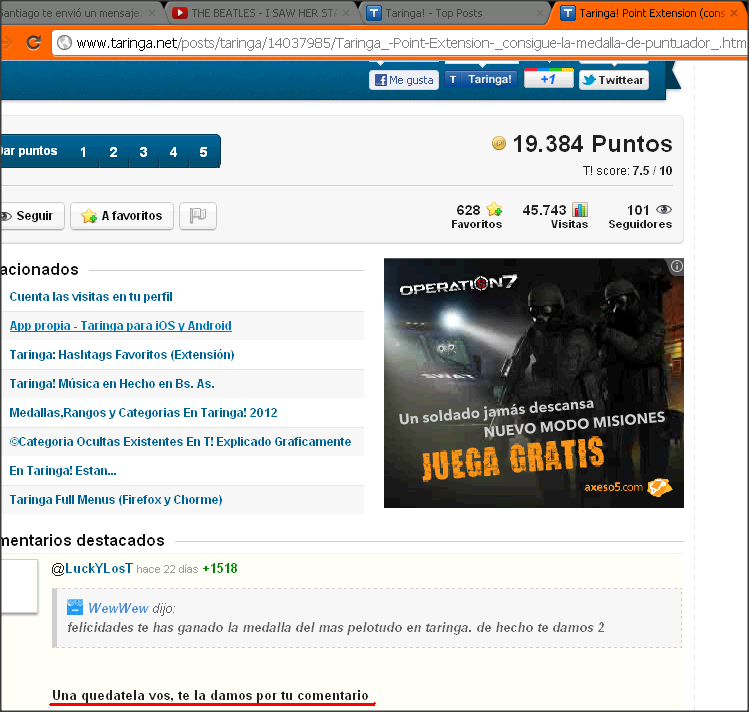
Task: Switch to the Taringa! Top Posts tab
Action: [454, 13]
